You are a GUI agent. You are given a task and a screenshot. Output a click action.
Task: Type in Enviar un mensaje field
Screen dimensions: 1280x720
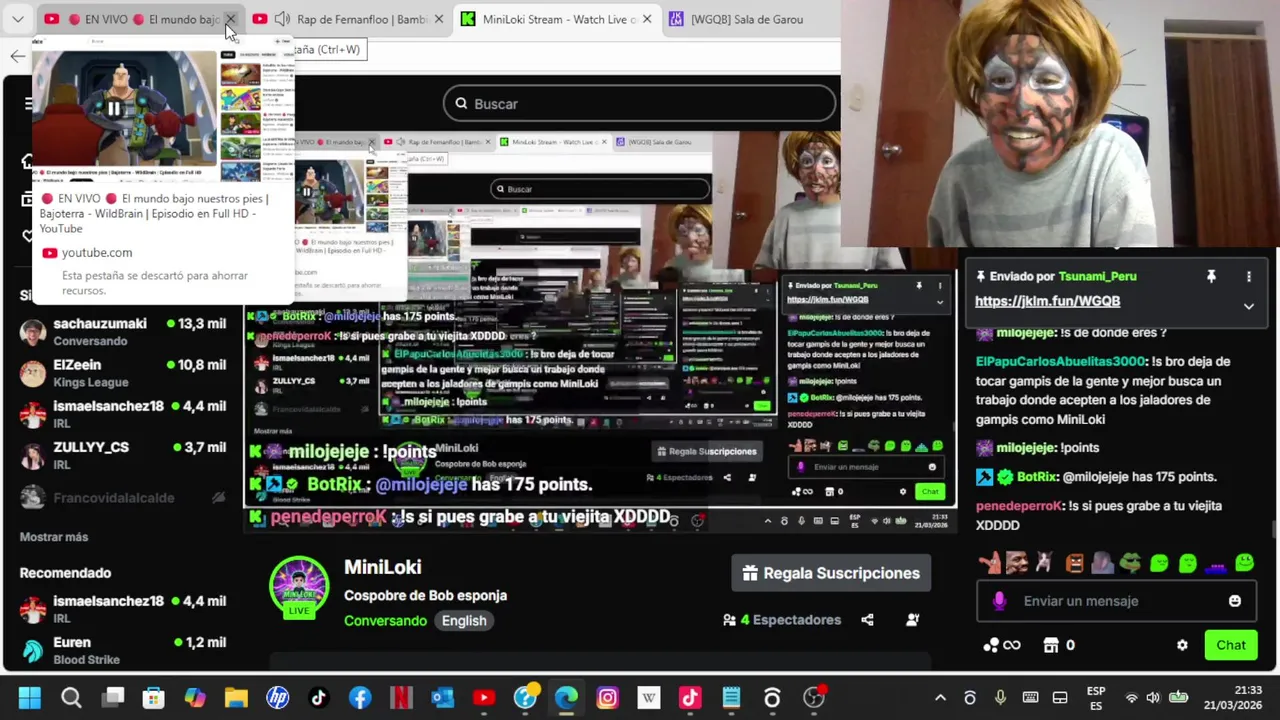pyautogui.click(x=1115, y=601)
